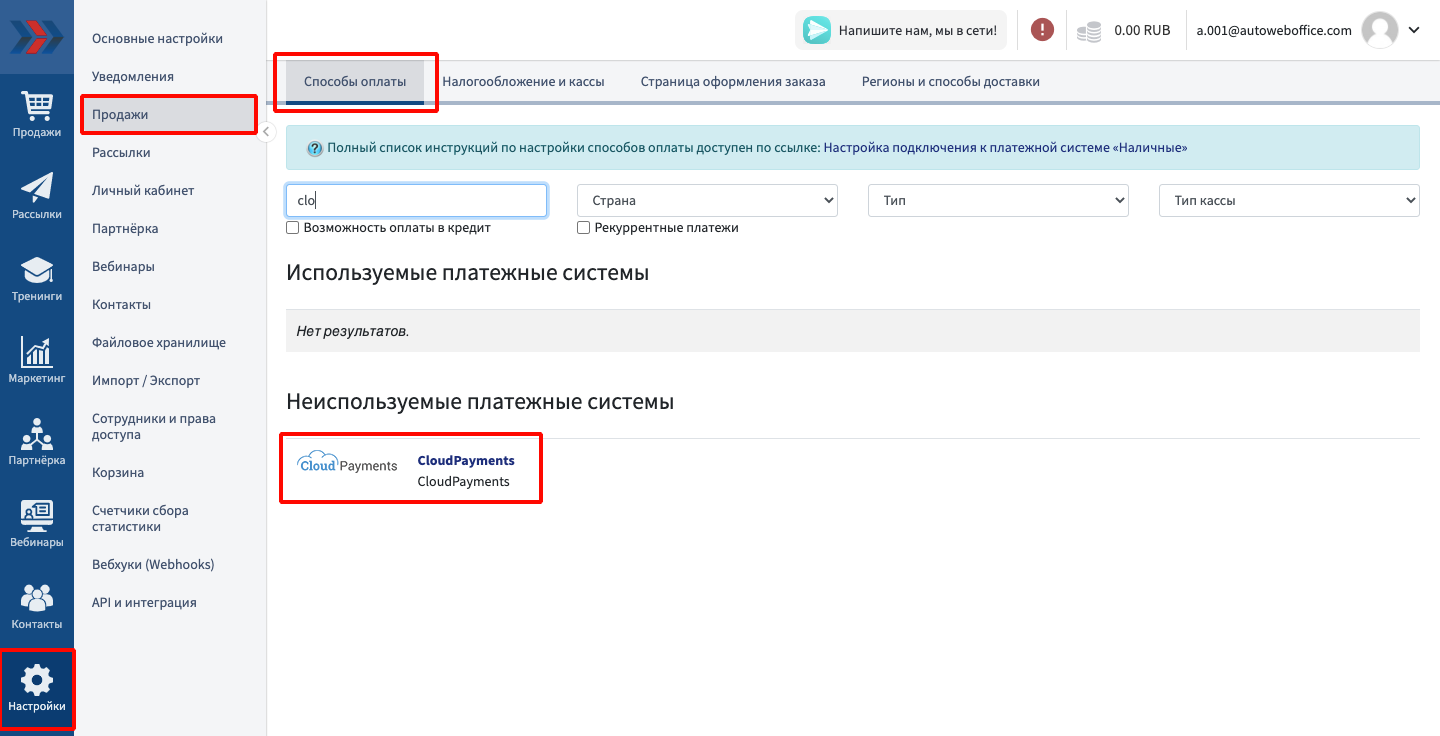Open user account menu chevron

coord(1414,30)
